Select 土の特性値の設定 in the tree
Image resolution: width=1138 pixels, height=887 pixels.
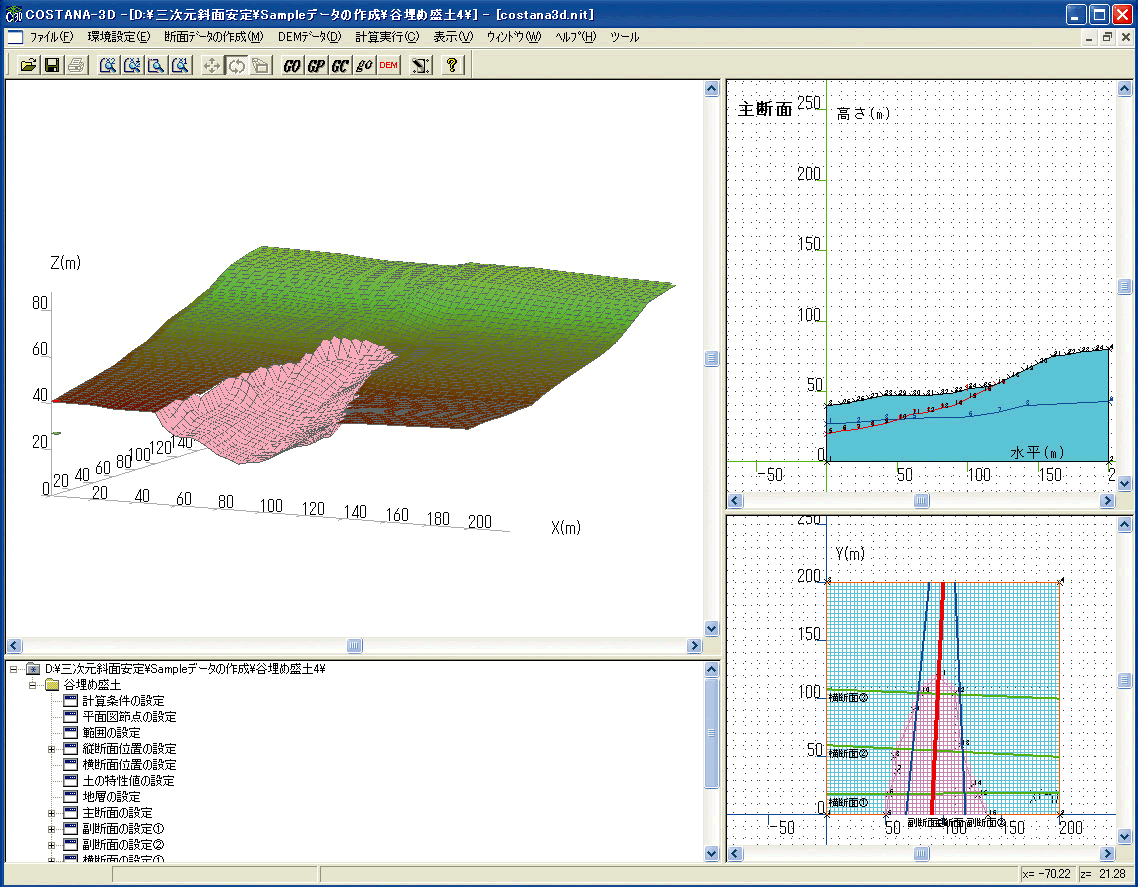click(128, 781)
